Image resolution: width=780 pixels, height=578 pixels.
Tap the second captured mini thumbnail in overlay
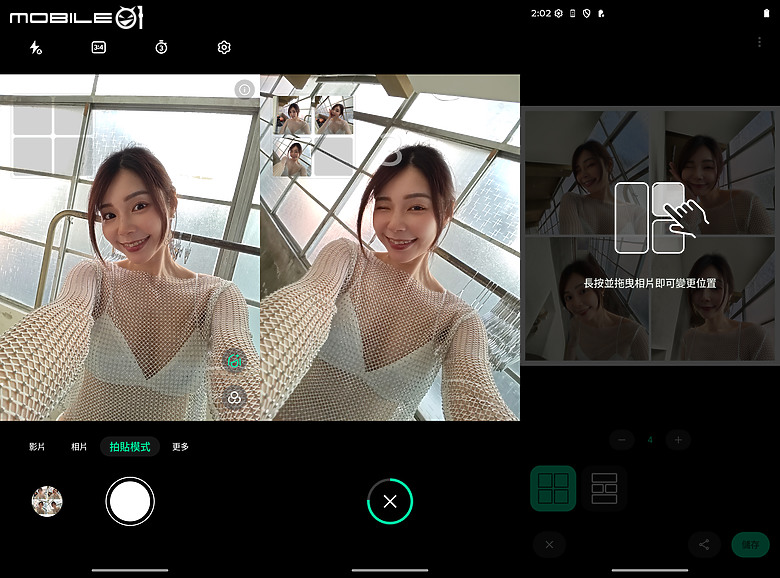coord(334,115)
